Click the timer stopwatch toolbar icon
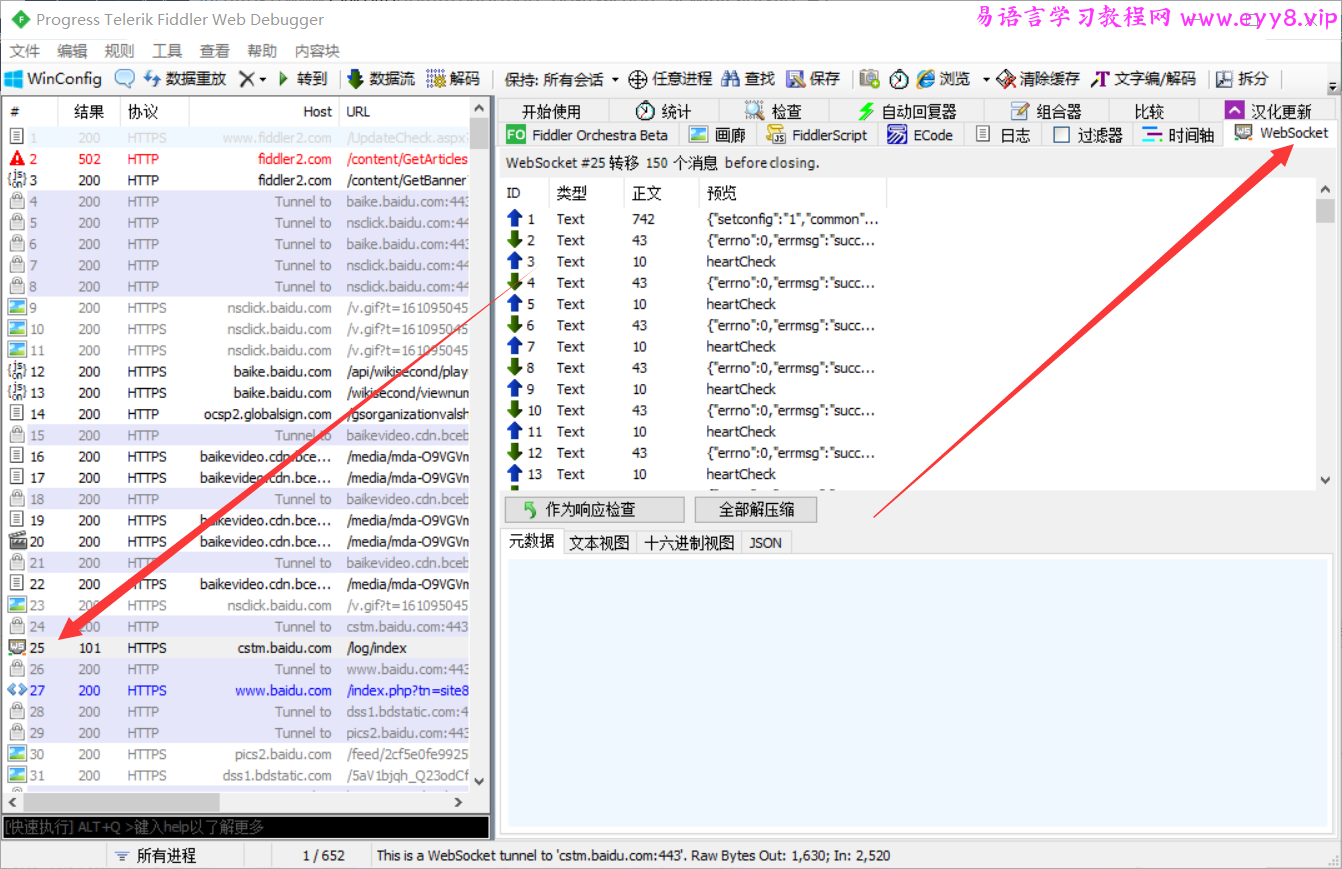1342x869 pixels. click(899, 79)
